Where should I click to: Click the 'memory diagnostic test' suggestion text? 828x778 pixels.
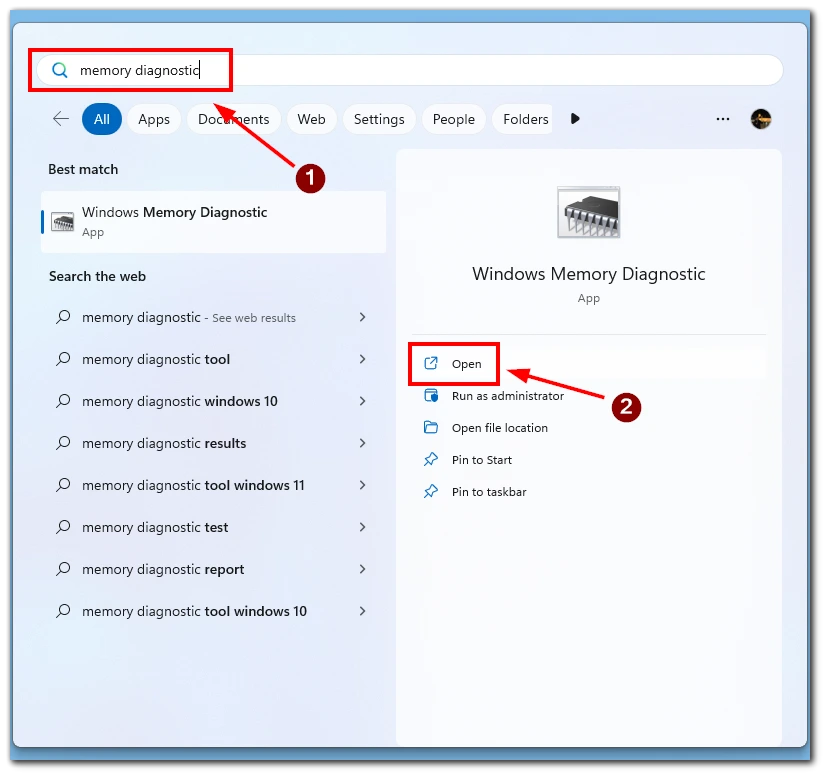pyautogui.click(x=155, y=527)
